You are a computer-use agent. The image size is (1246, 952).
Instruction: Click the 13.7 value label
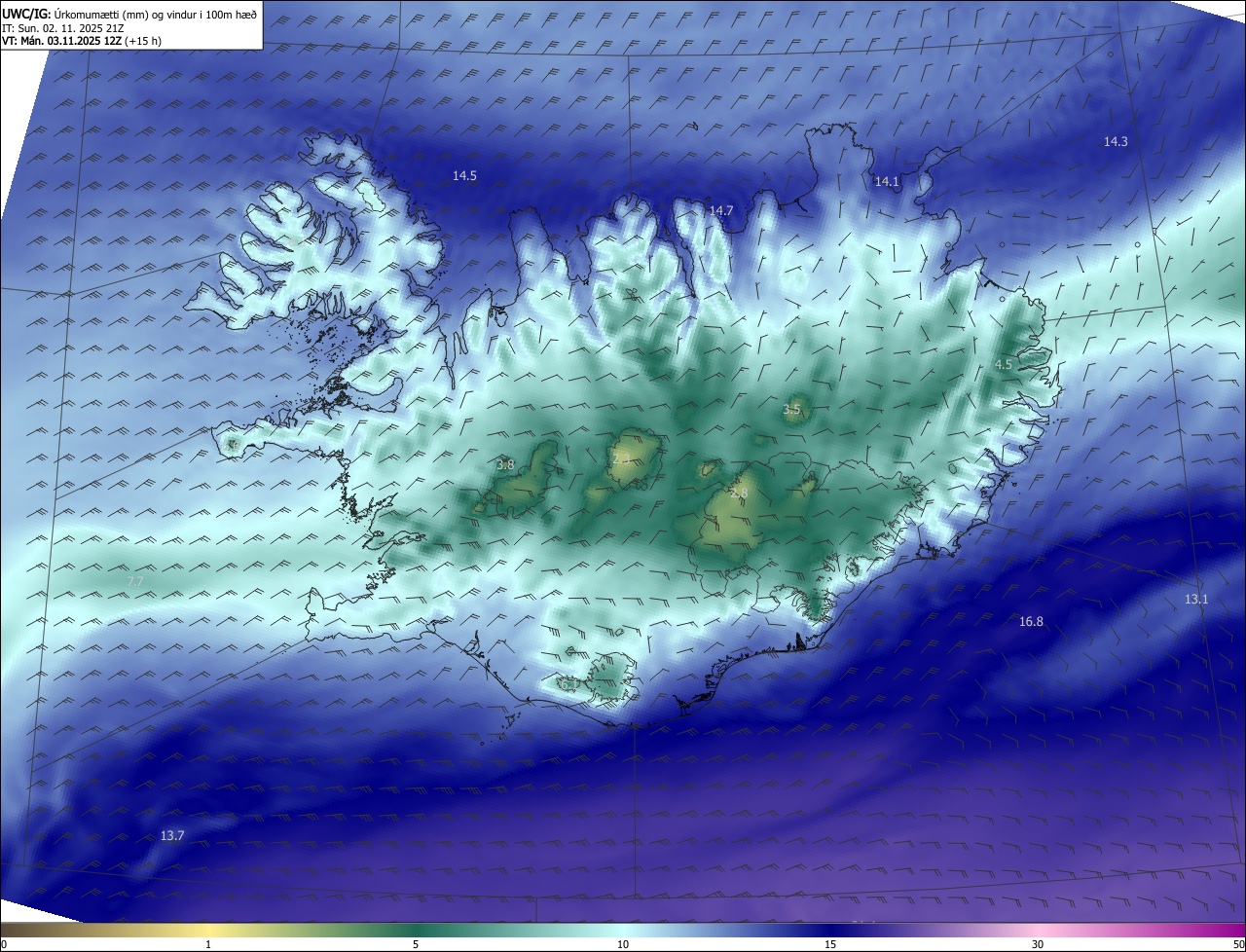click(172, 836)
